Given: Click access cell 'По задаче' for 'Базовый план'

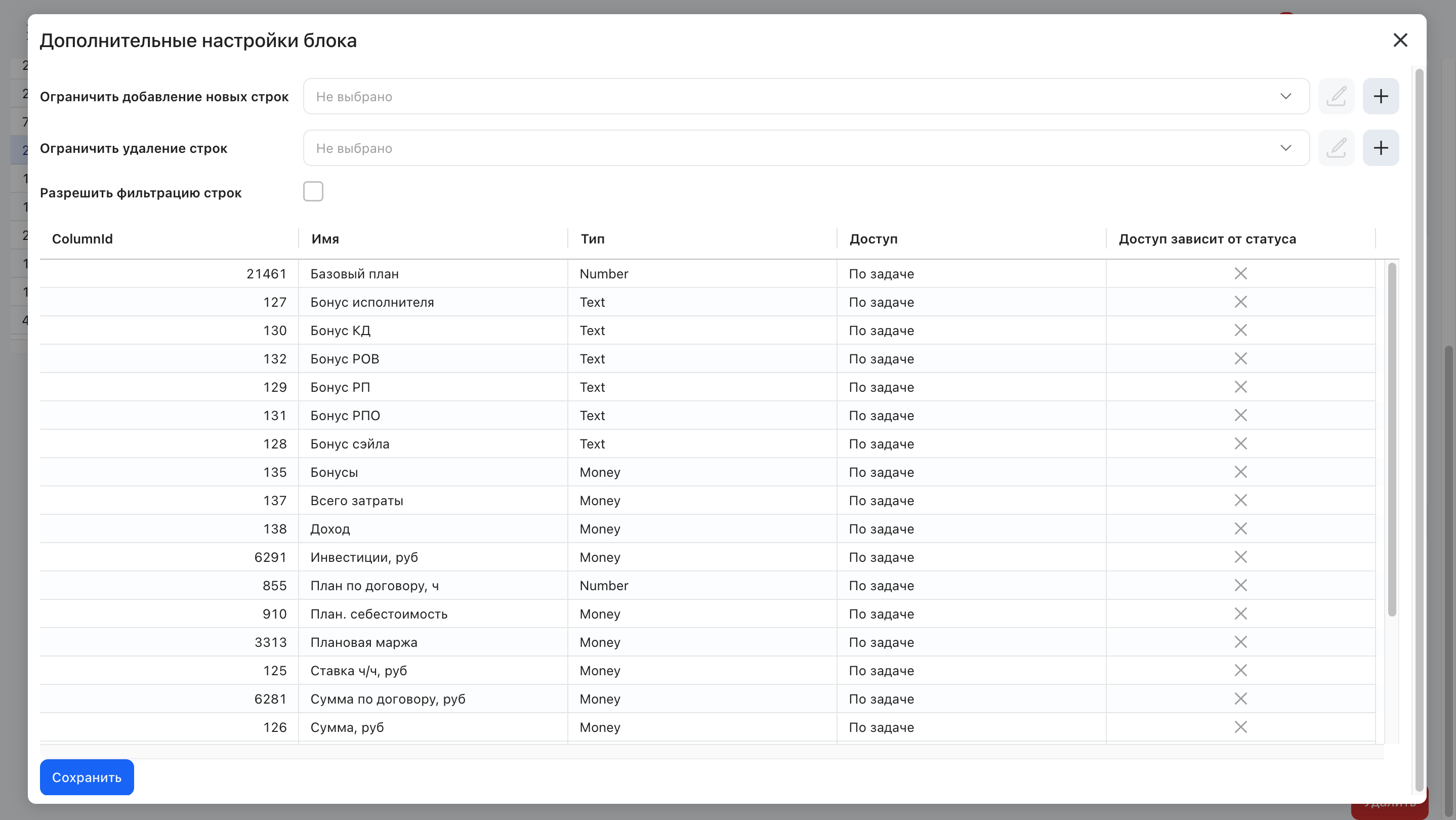Looking at the screenshot, I should (971, 273).
